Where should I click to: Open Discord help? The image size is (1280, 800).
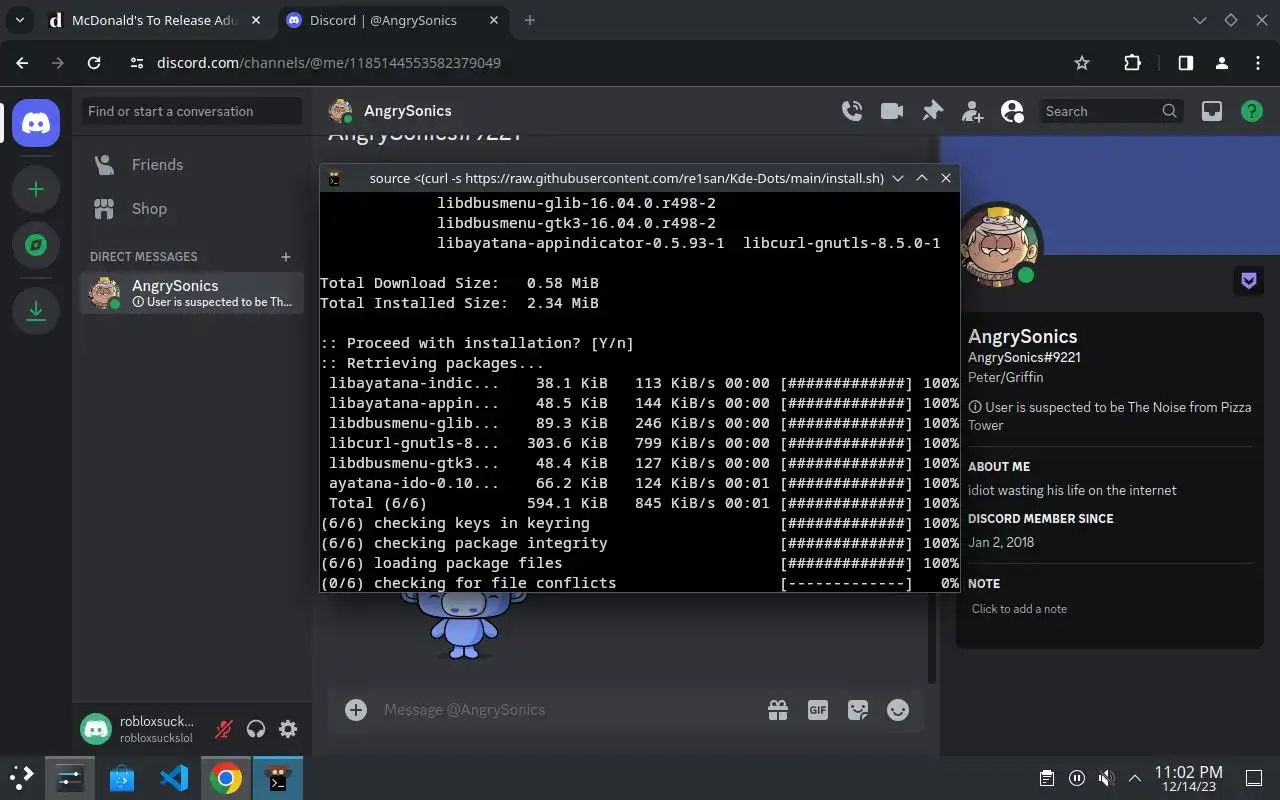point(1252,111)
